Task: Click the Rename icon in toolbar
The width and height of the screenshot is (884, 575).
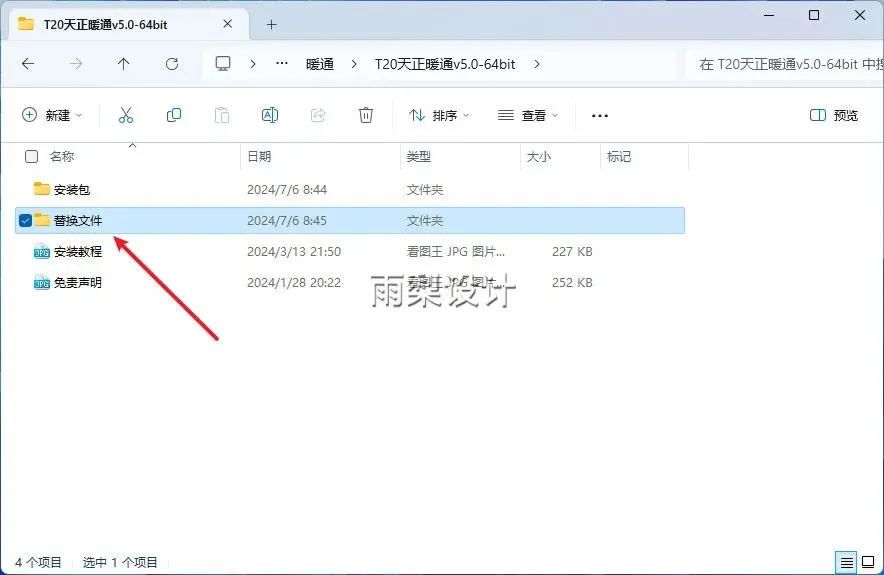Action: [270, 115]
